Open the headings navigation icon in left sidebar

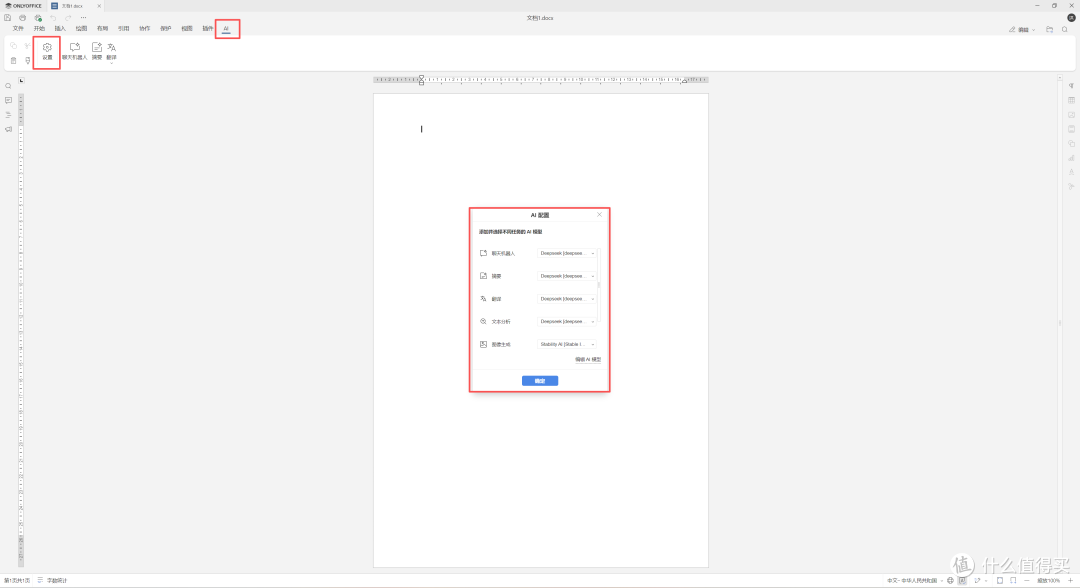click(8, 115)
